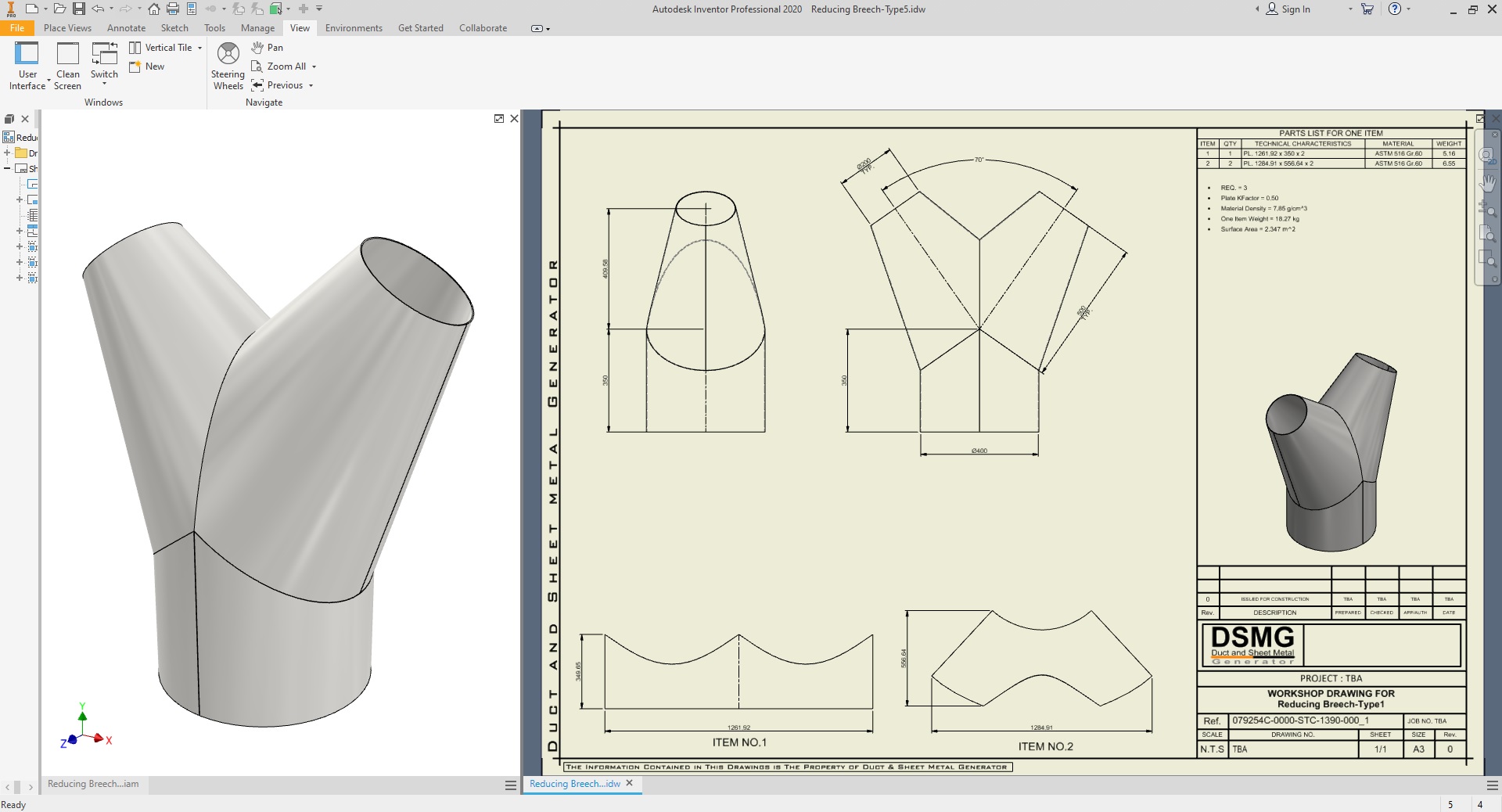Open the File menu
This screenshot has height=812, width=1502.
coord(17,27)
